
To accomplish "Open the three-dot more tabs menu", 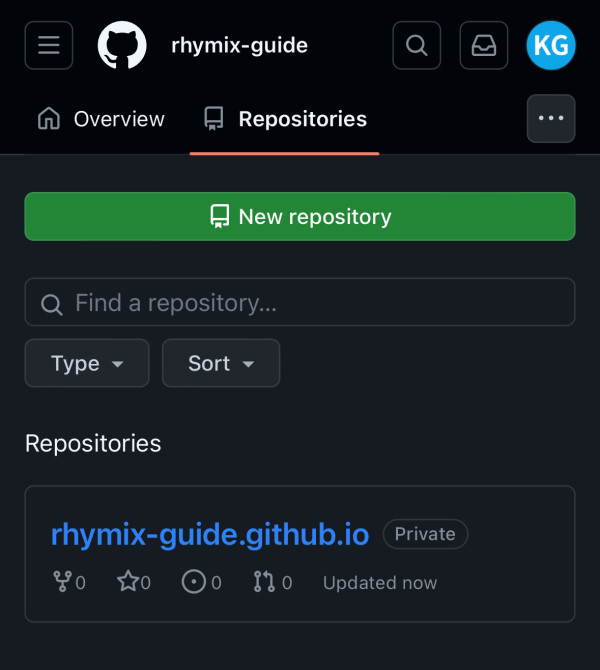I will 551,118.
